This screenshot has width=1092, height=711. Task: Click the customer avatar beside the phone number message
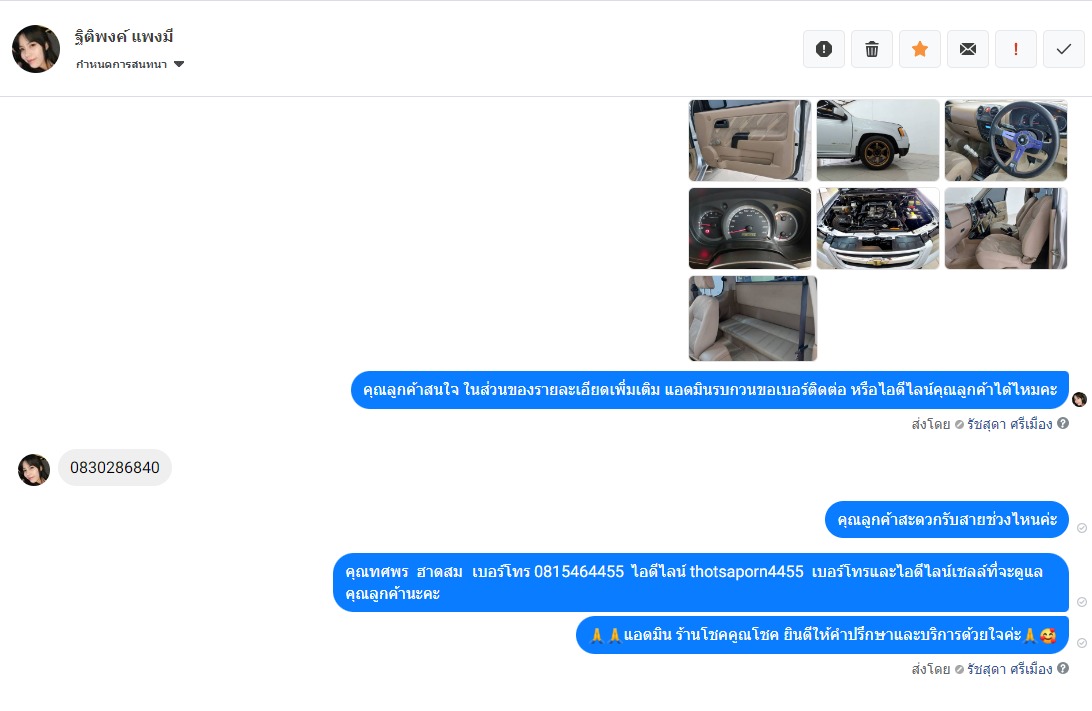[33, 469]
